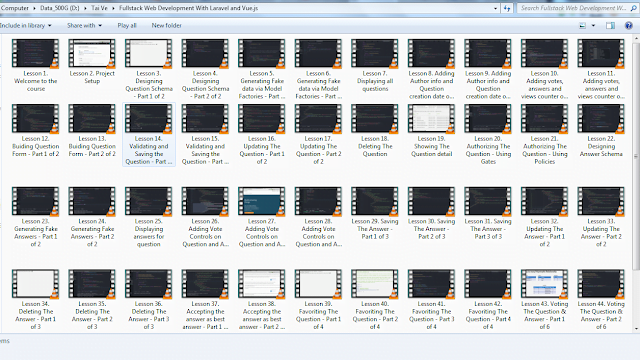Click the search magnifier icon
The image size is (640, 360).
(x=633, y=8)
